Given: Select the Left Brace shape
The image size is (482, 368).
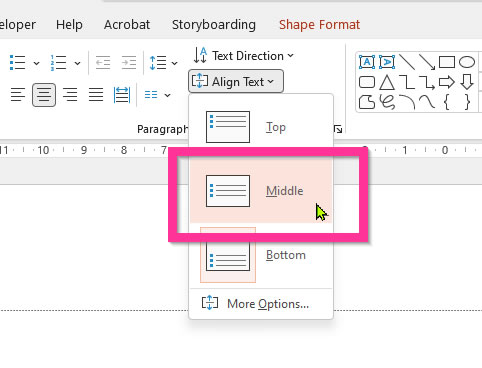Looking at the screenshot, I should [x=447, y=102].
